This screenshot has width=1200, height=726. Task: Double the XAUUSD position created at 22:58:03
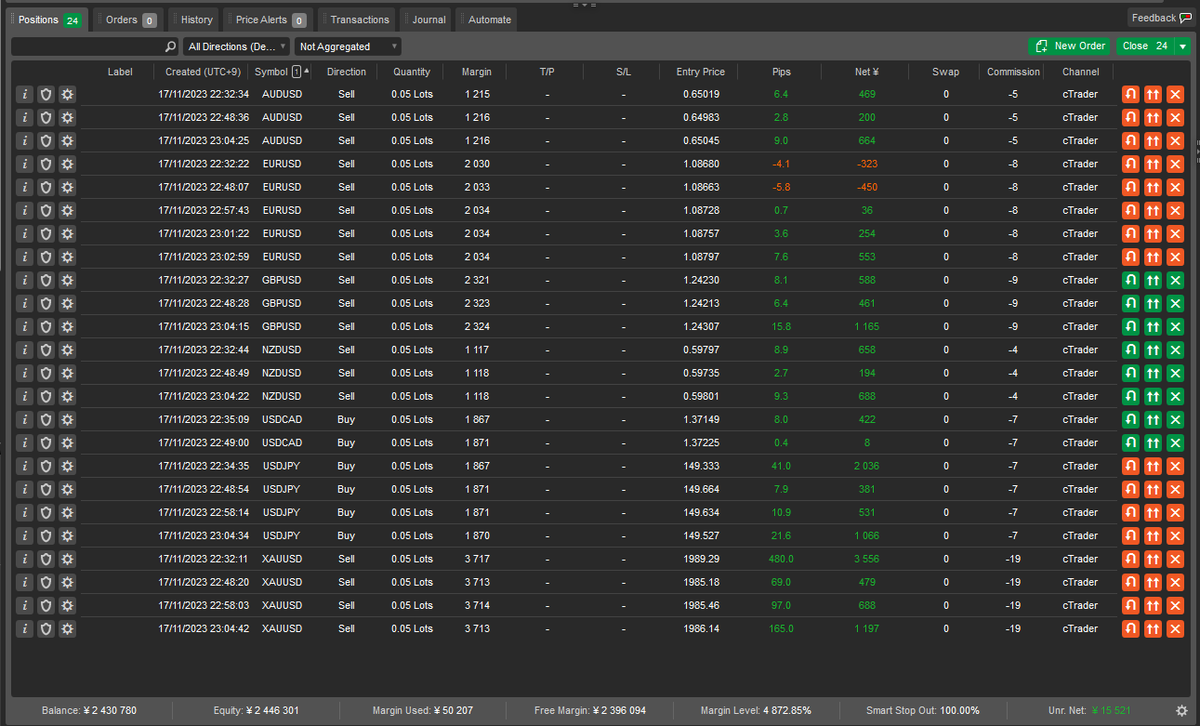pyautogui.click(x=1153, y=605)
